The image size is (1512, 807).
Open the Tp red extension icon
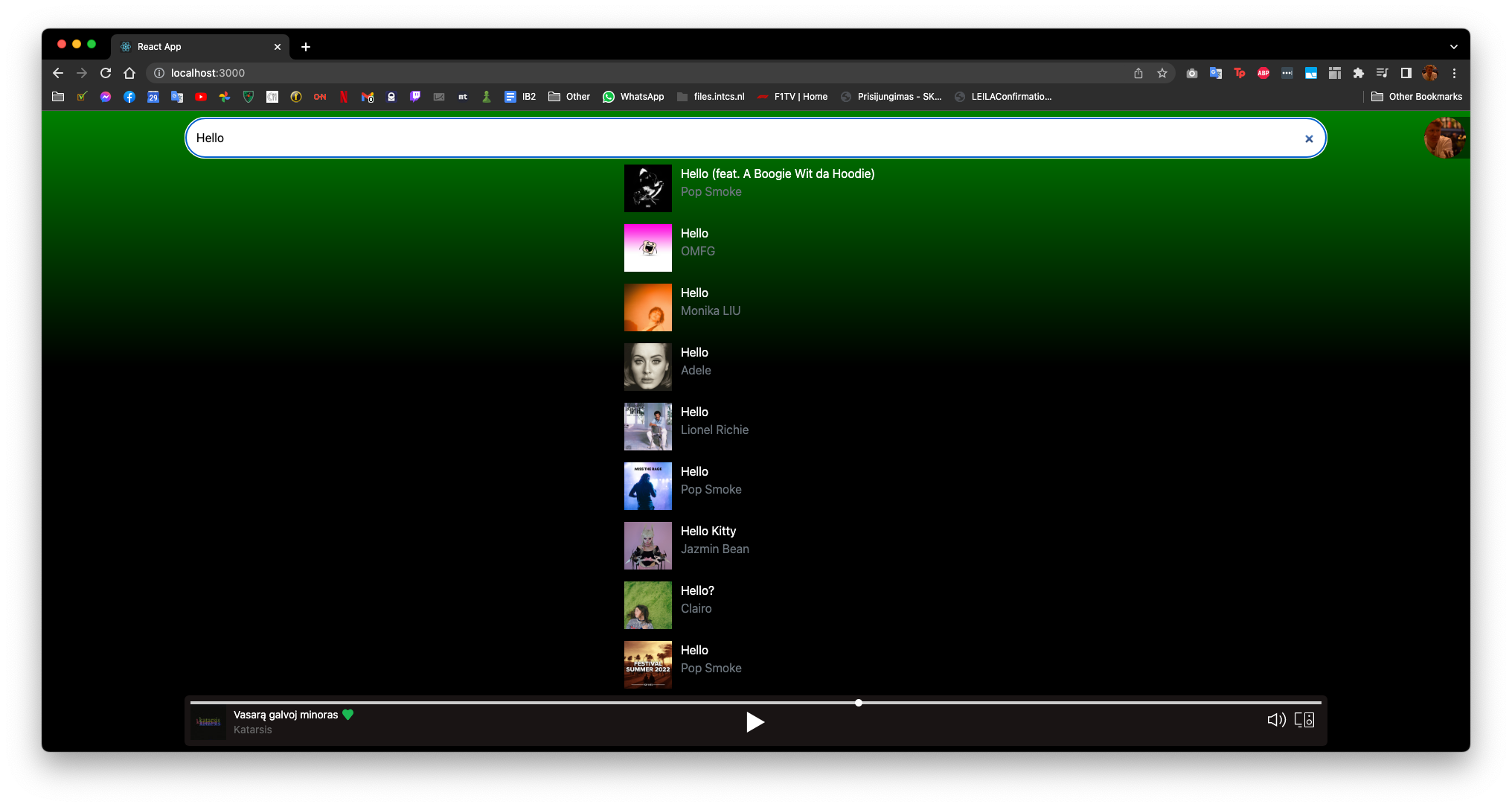[1240, 73]
